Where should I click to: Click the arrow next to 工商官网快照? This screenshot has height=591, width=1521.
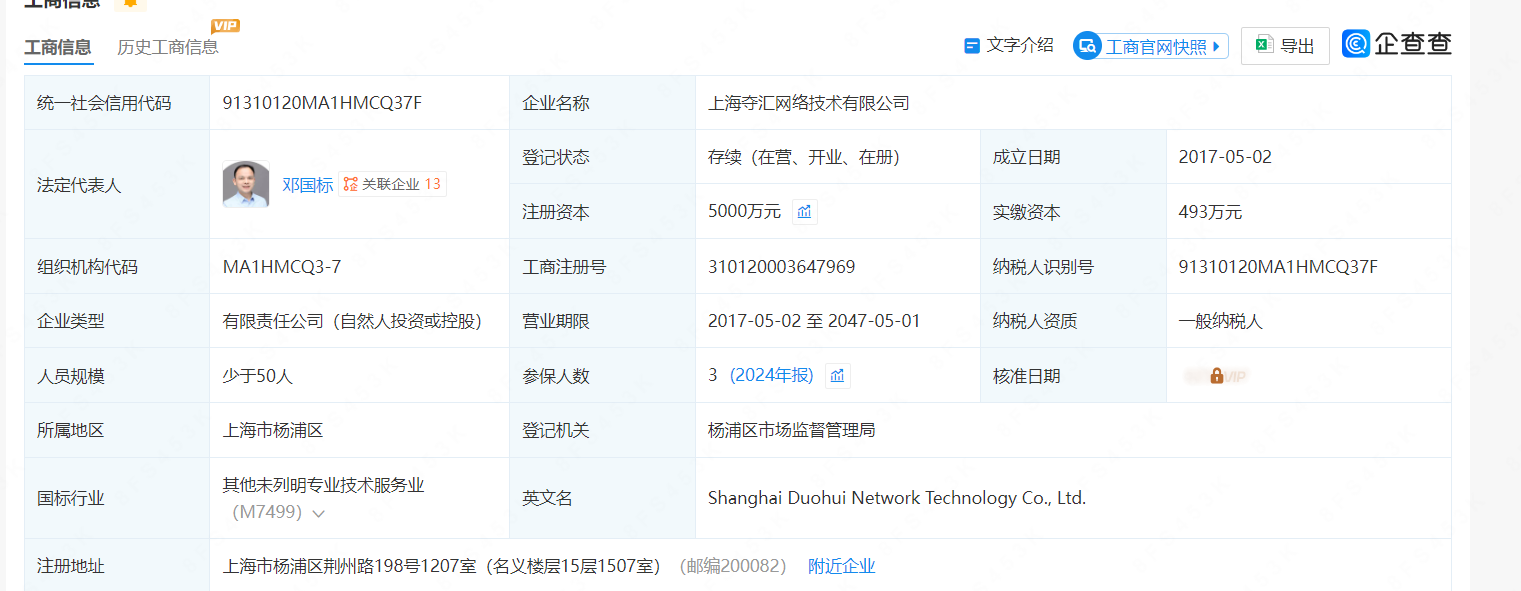pos(1216,46)
